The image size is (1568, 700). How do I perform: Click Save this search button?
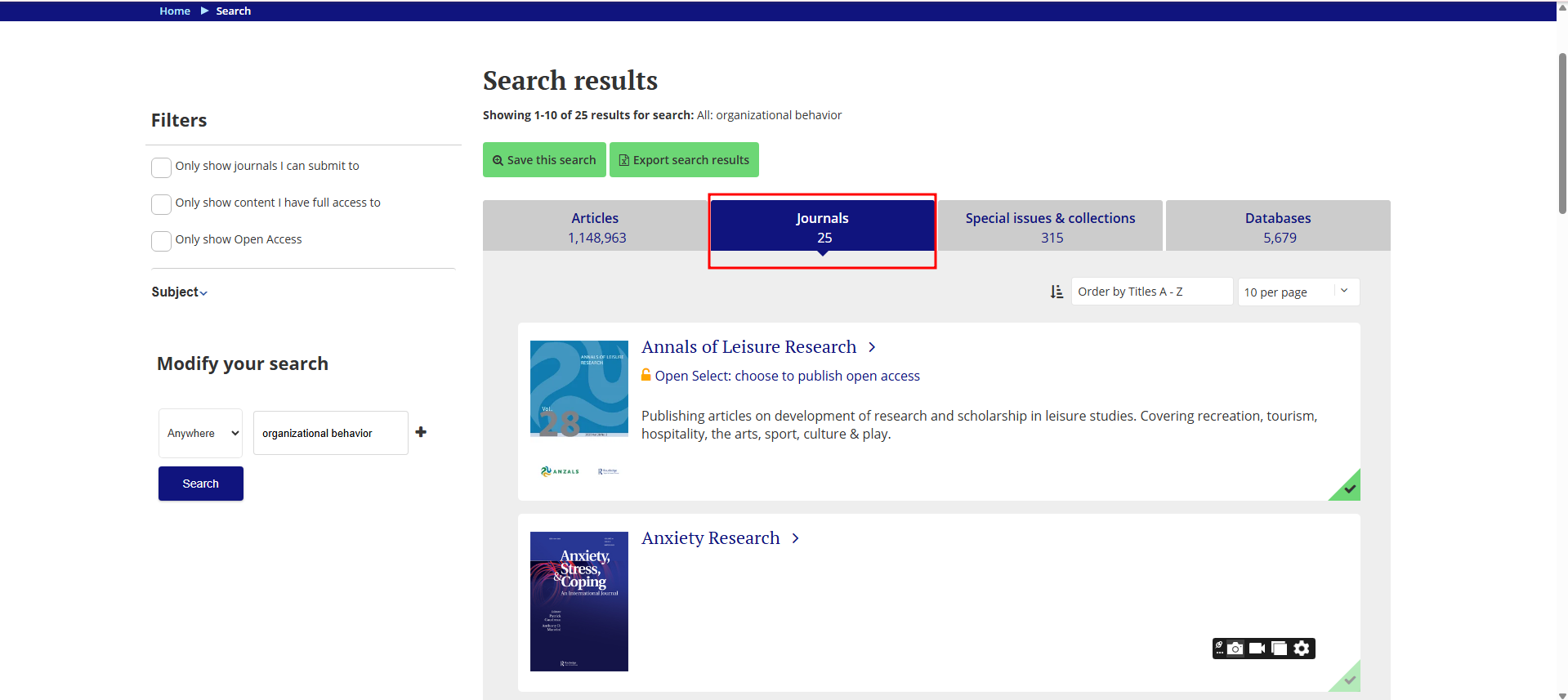click(544, 160)
